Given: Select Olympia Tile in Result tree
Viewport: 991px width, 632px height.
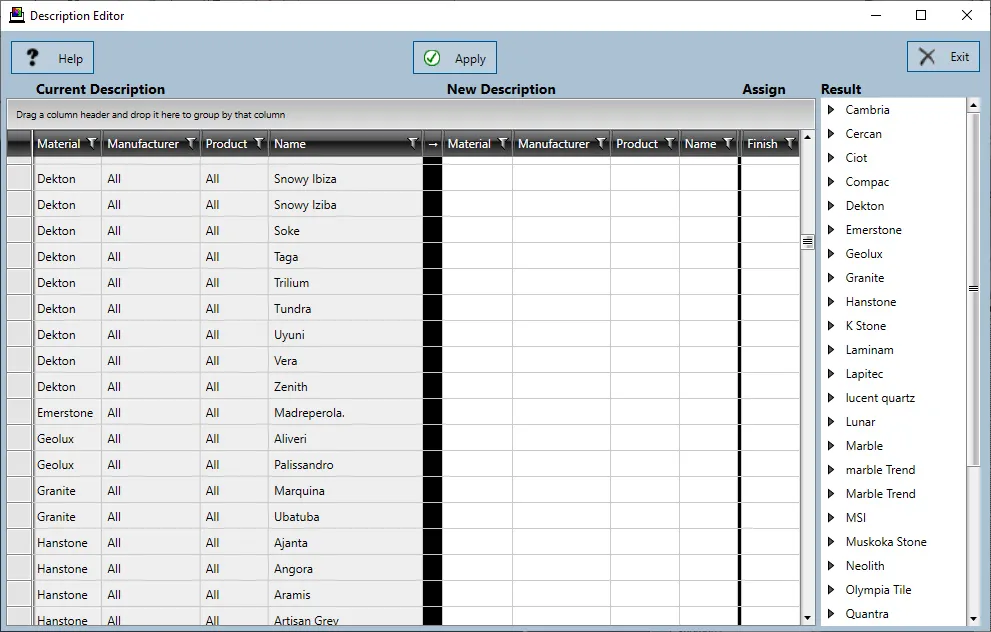Looking at the screenshot, I should [x=878, y=590].
